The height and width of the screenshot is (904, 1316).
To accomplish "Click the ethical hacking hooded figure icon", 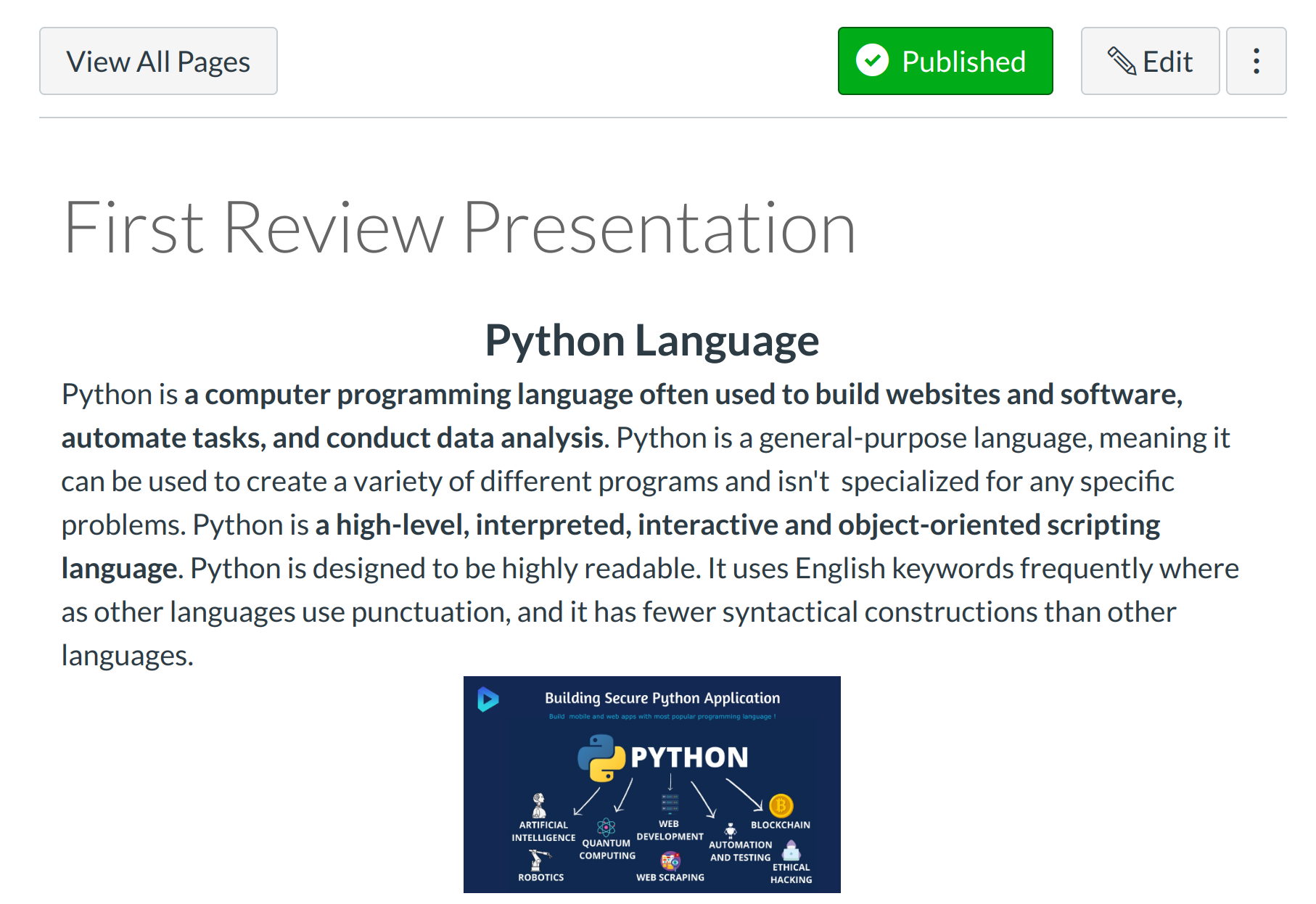I will tap(791, 850).
